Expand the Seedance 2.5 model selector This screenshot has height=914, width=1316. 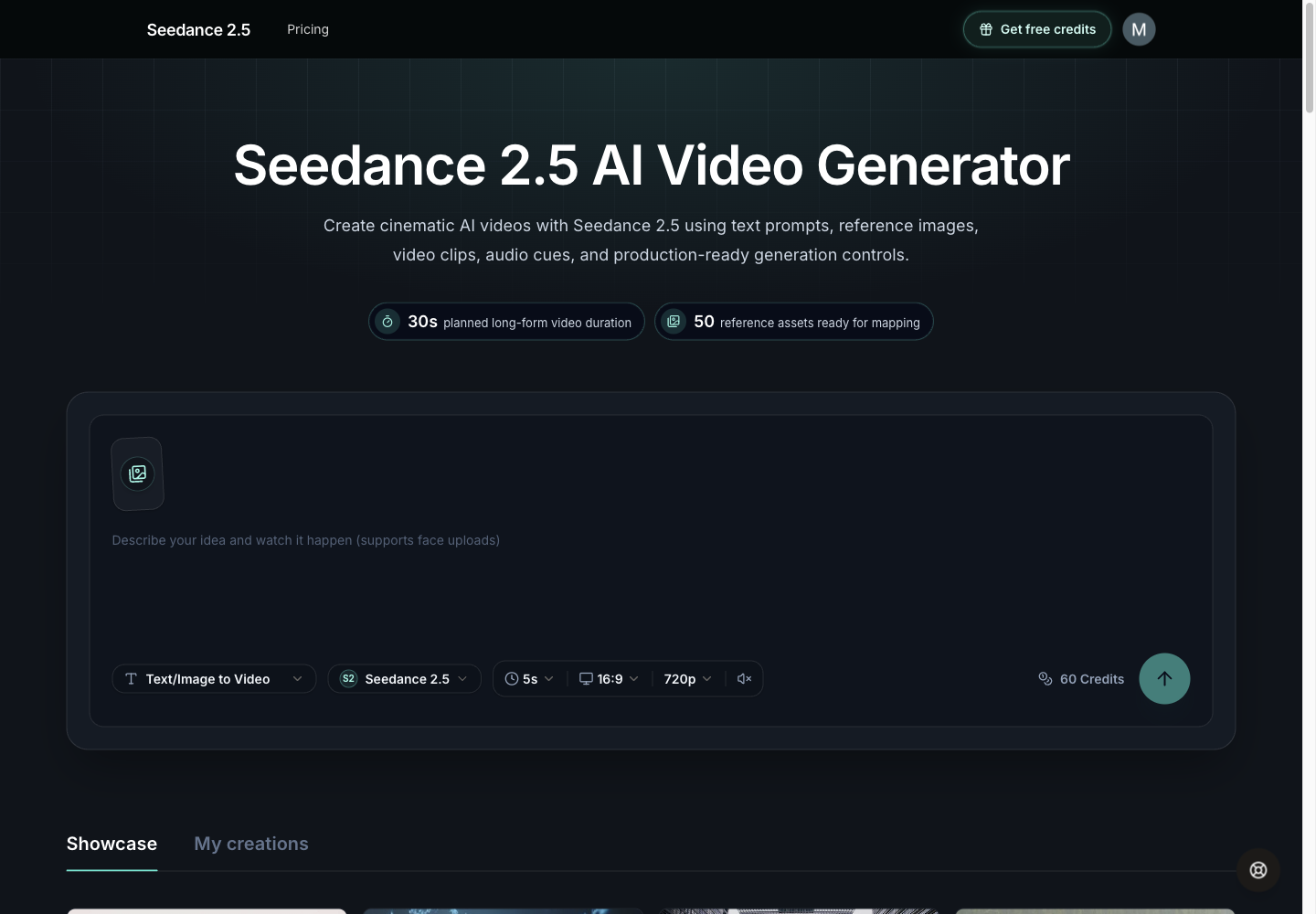pyautogui.click(x=404, y=678)
